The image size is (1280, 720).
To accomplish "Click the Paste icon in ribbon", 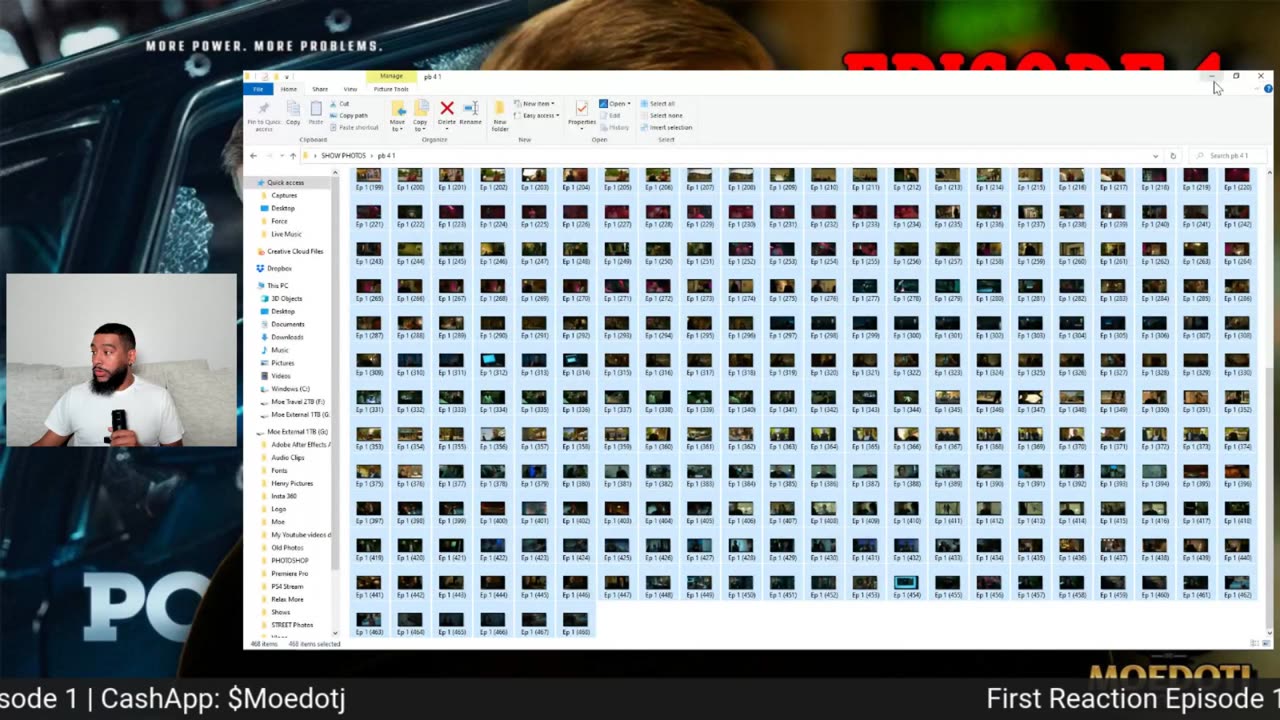I will (x=316, y=109).
